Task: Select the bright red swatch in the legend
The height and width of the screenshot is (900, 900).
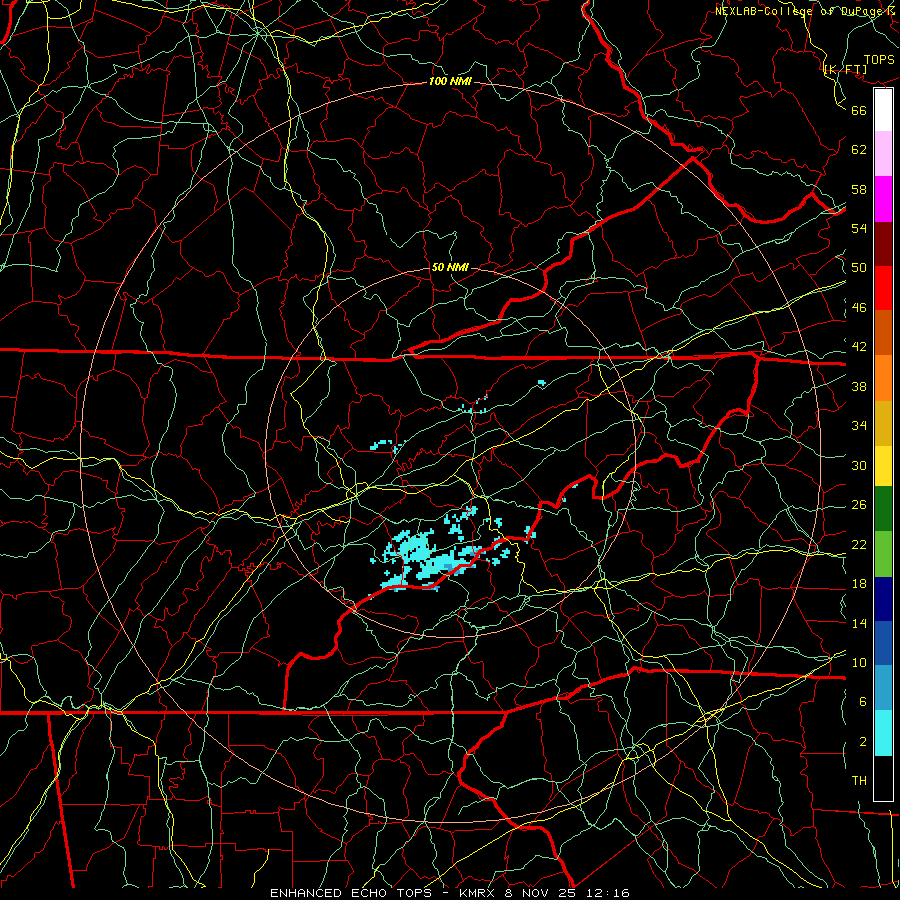Action: point(883,288)
